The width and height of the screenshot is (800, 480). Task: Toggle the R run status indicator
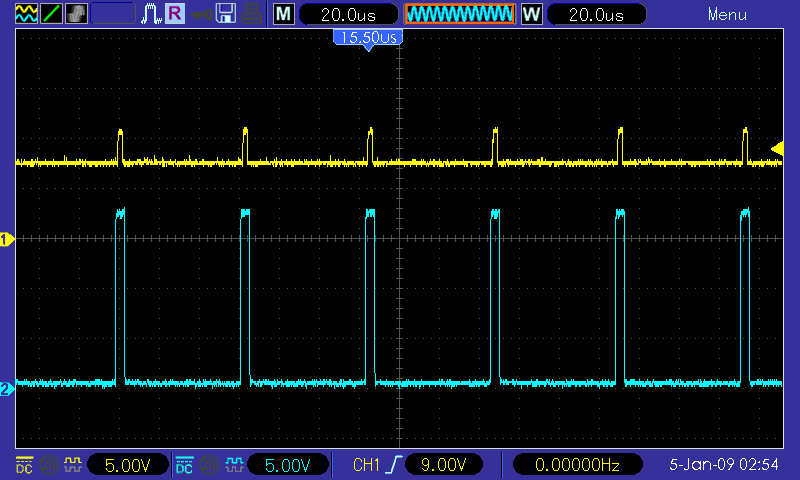coord(174,14)
